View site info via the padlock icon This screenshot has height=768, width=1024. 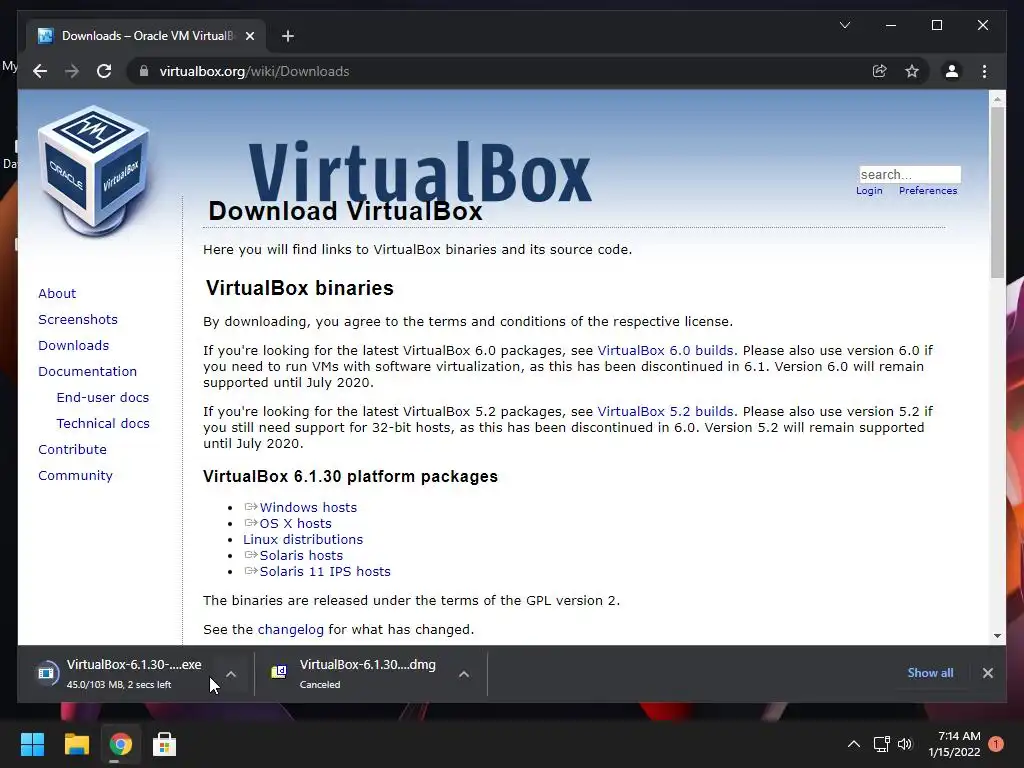pyautogui.click(x=144, y=71)
